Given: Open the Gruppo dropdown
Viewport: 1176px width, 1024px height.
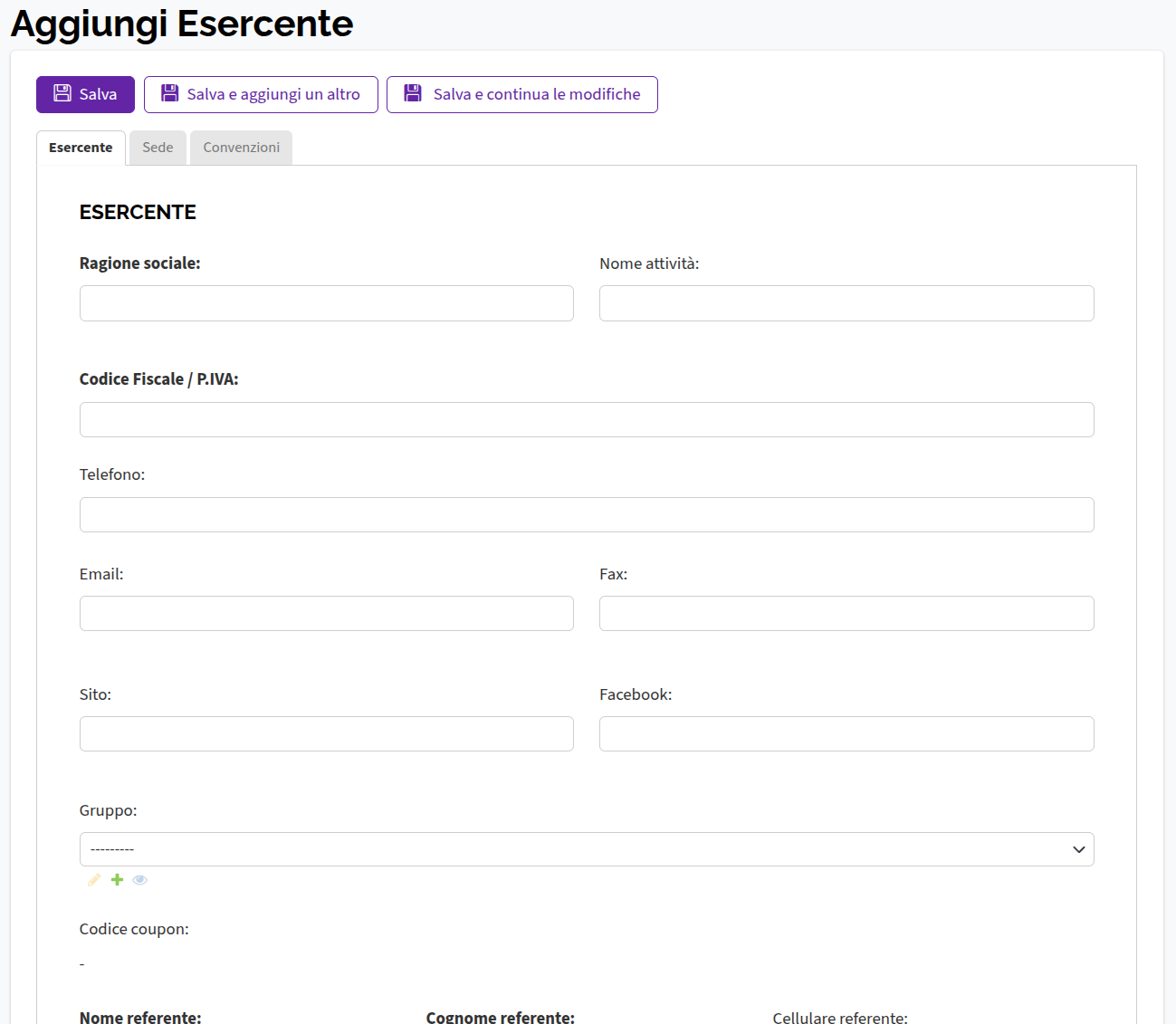Looking at the screenshot, I should click(587, 849).
